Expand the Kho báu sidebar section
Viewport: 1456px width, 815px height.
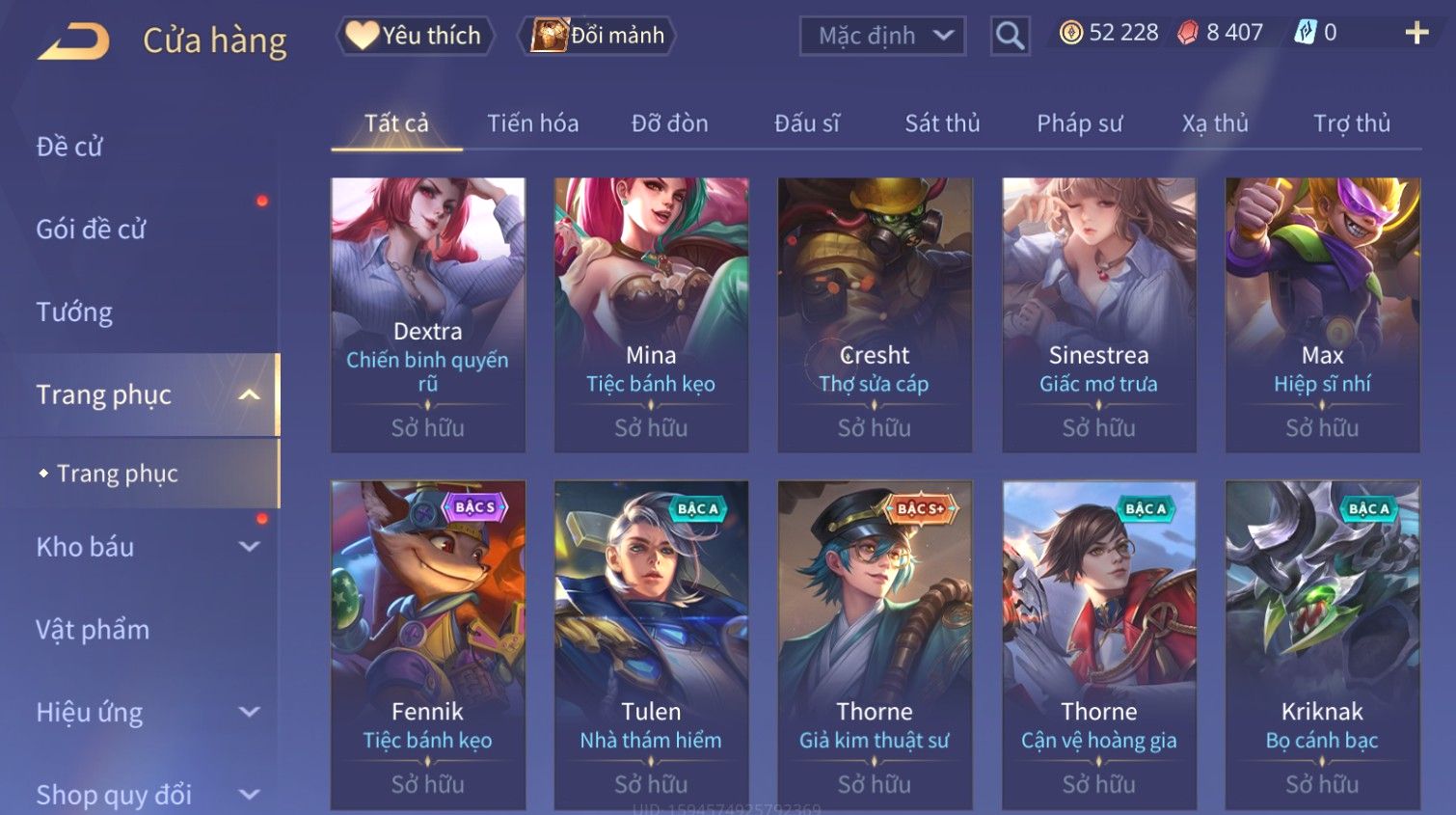[x=249, y=547]
